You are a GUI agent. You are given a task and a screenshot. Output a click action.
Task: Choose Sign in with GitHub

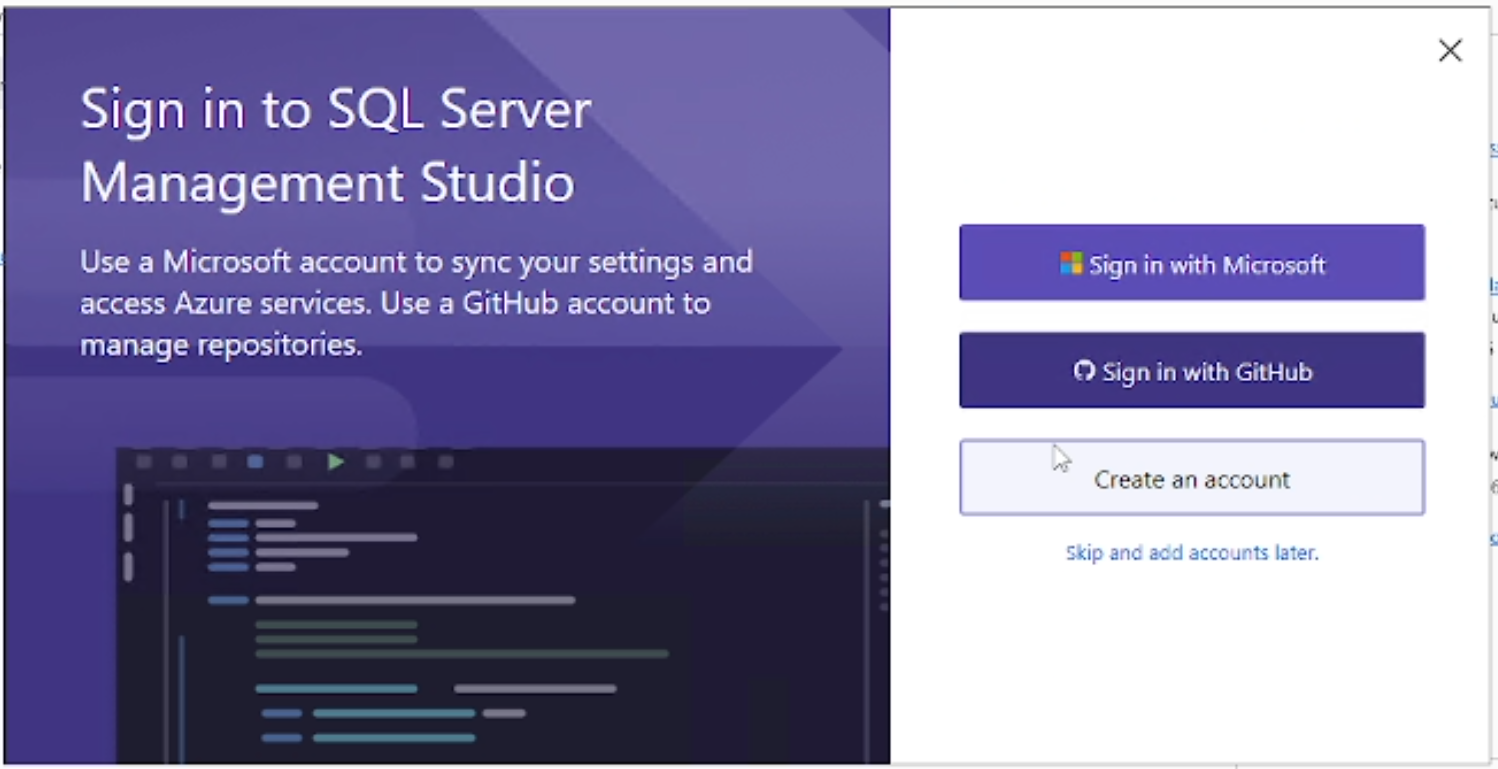click(1191, 371)
